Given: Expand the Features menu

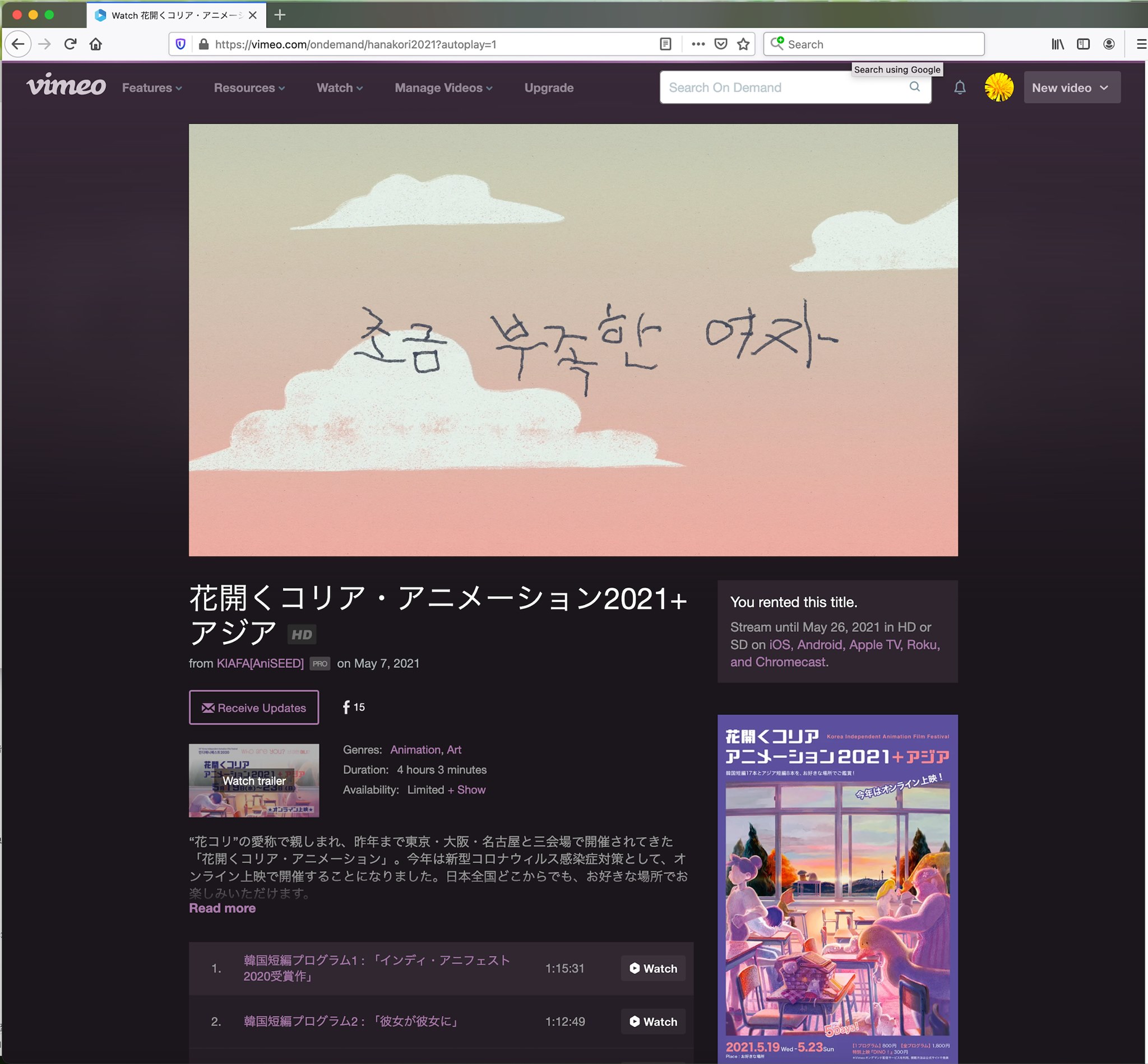Looking at the screenshot, I should click(x=152, y=88).
